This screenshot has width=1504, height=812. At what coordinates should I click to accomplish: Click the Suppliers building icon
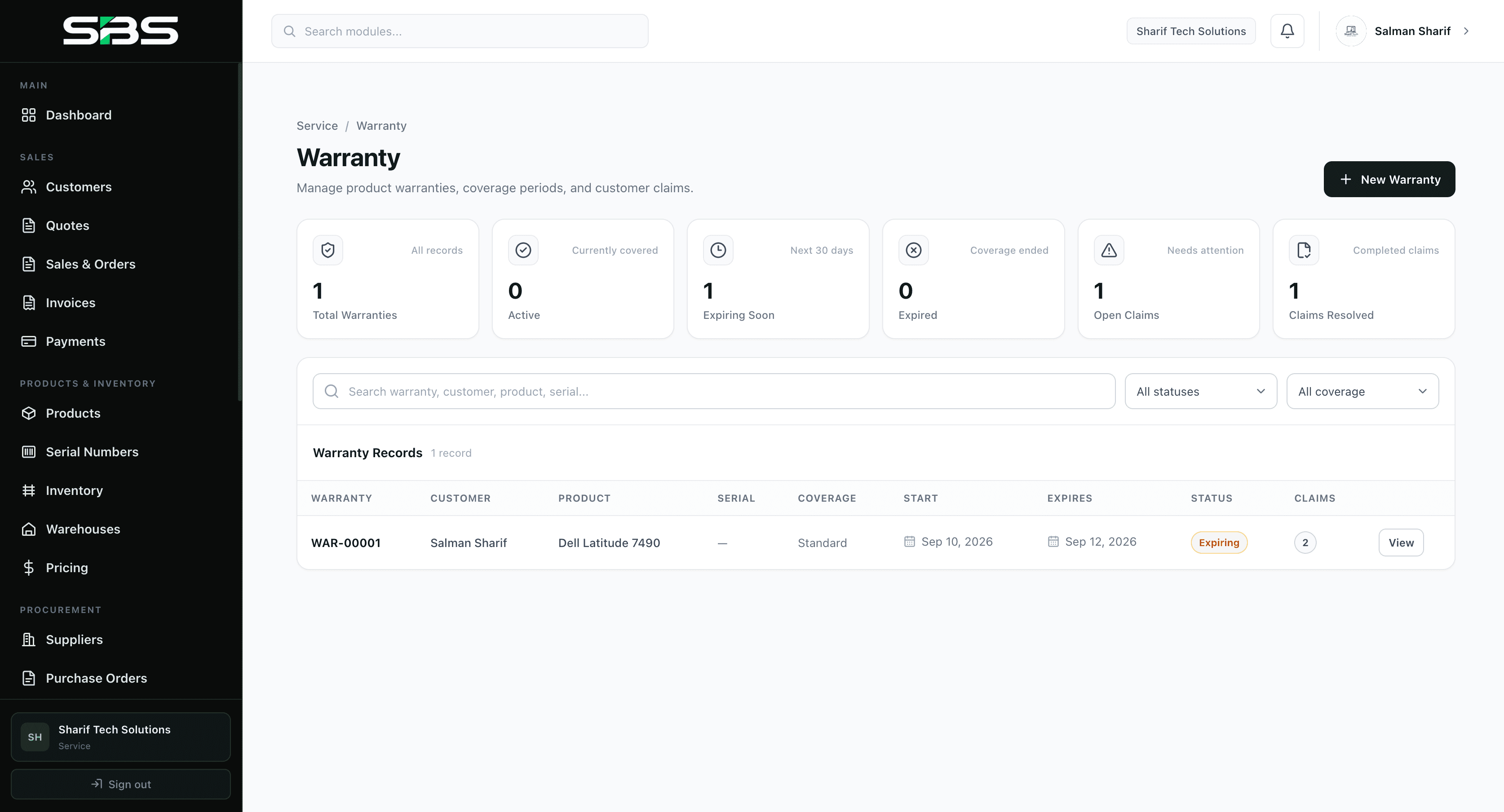[29, 640]
